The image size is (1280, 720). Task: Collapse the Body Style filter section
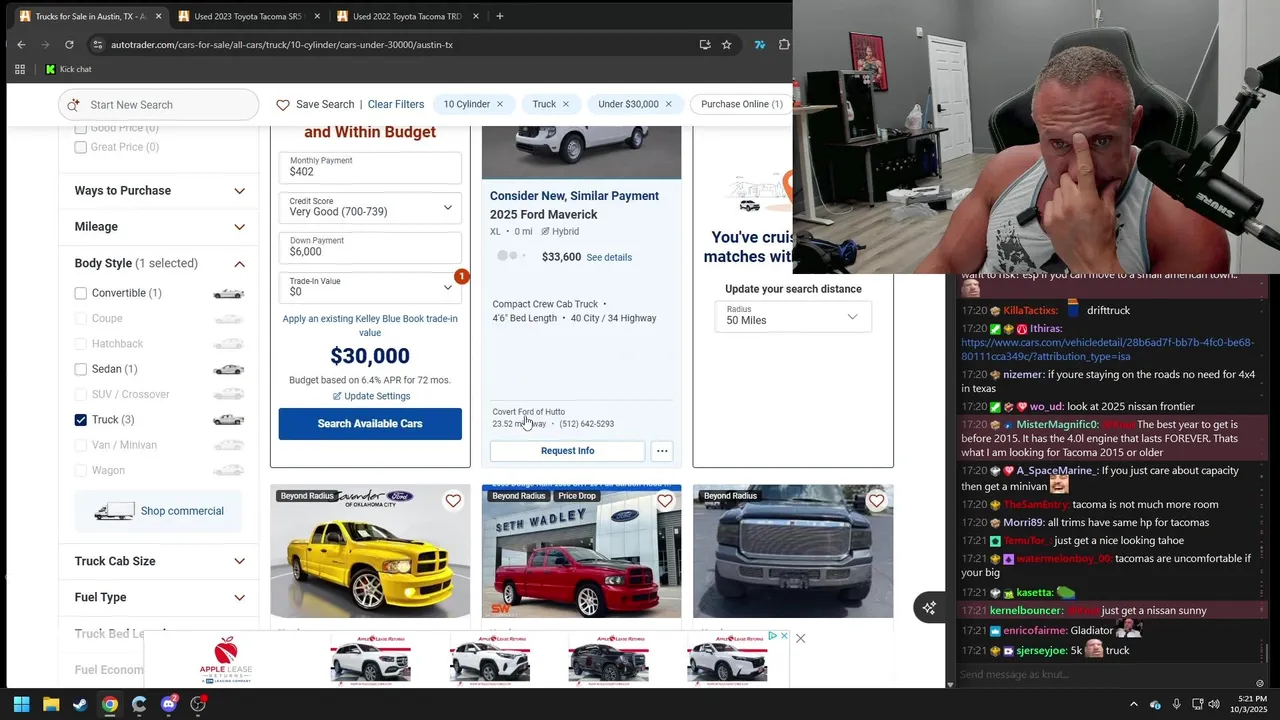pyautogui.click(x=160, y=263)
